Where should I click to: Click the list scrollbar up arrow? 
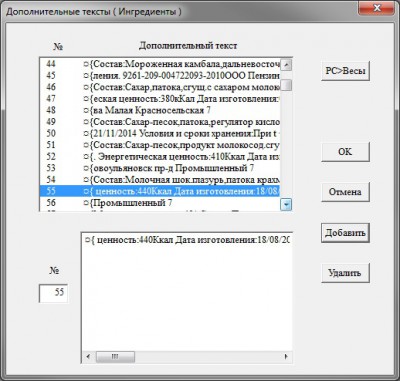coord(286,65)
